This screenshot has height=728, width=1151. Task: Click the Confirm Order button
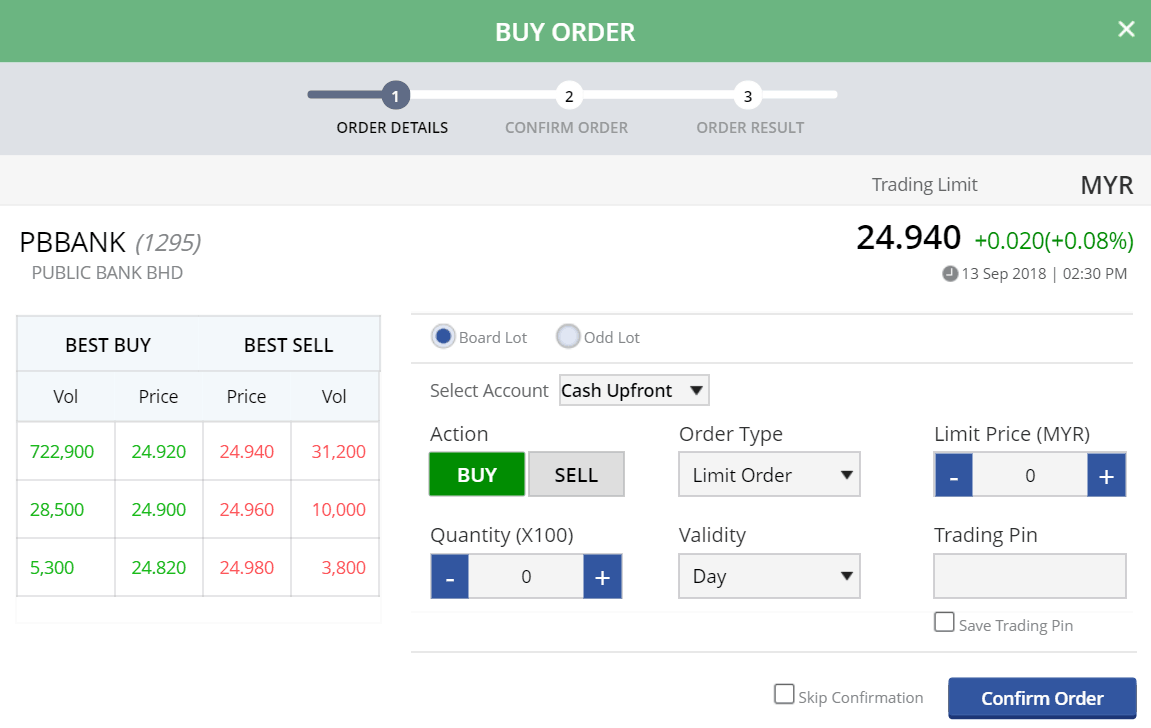pyautogui.click(x=1042, y=698)
